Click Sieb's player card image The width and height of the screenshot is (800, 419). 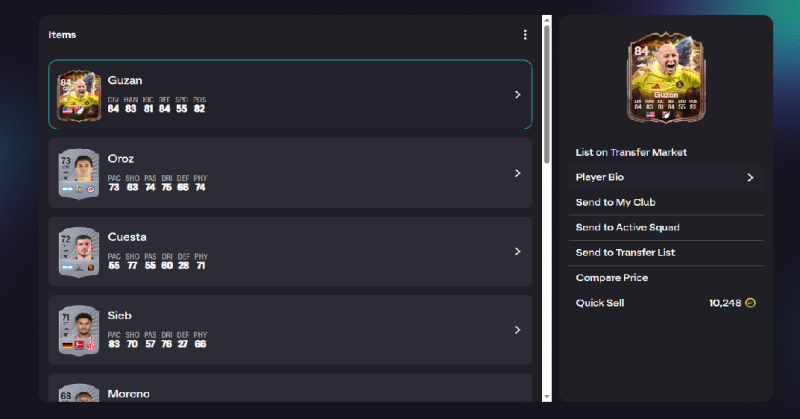79,330
